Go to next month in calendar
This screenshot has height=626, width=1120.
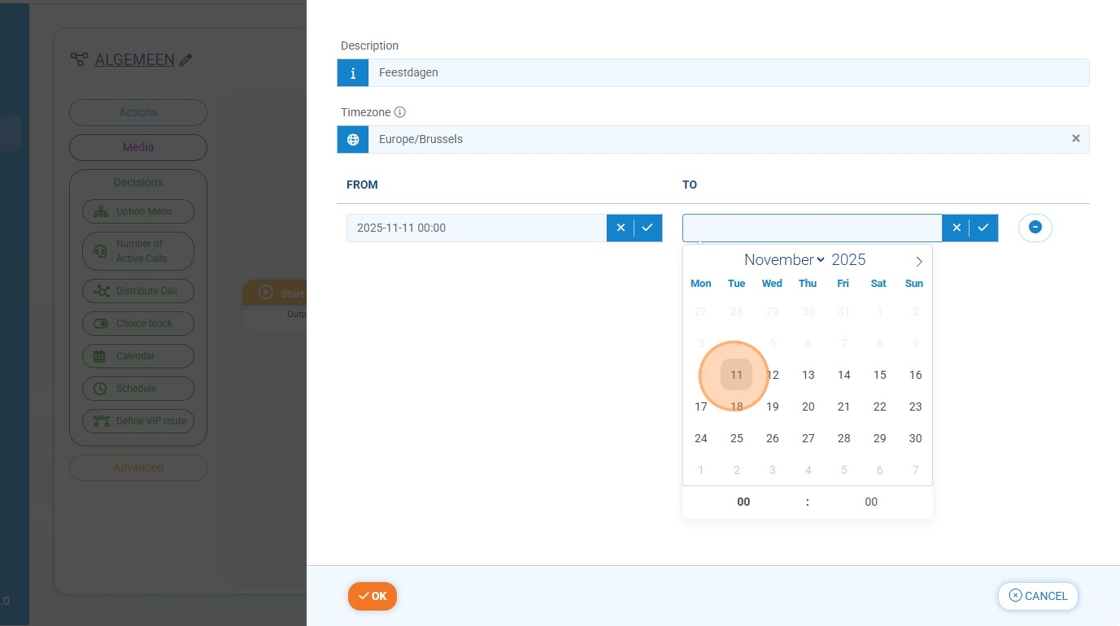tap(919, 262)
